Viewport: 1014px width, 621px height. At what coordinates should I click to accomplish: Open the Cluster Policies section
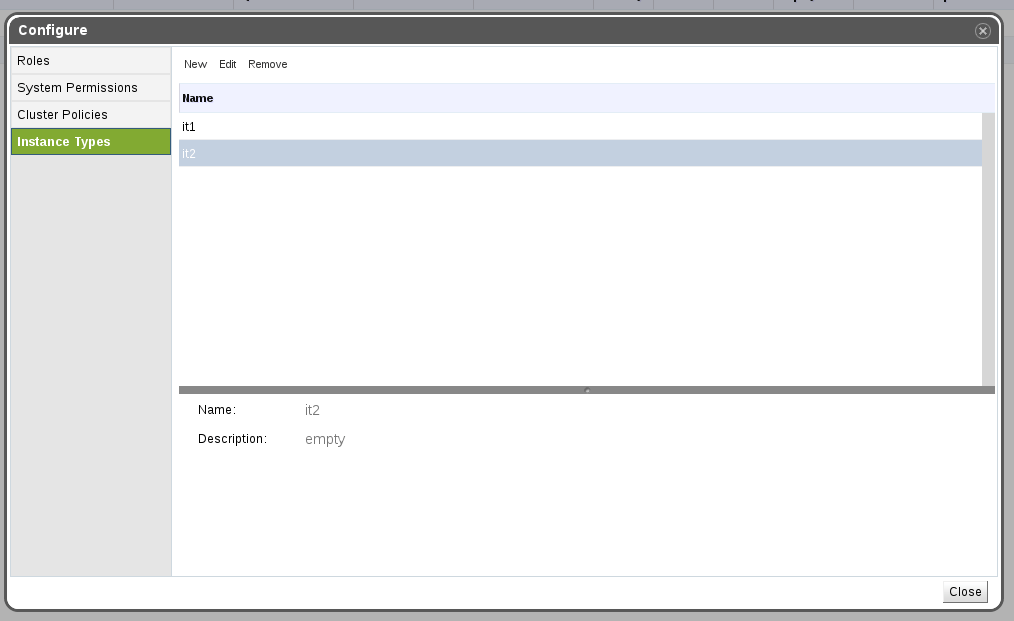91,115
